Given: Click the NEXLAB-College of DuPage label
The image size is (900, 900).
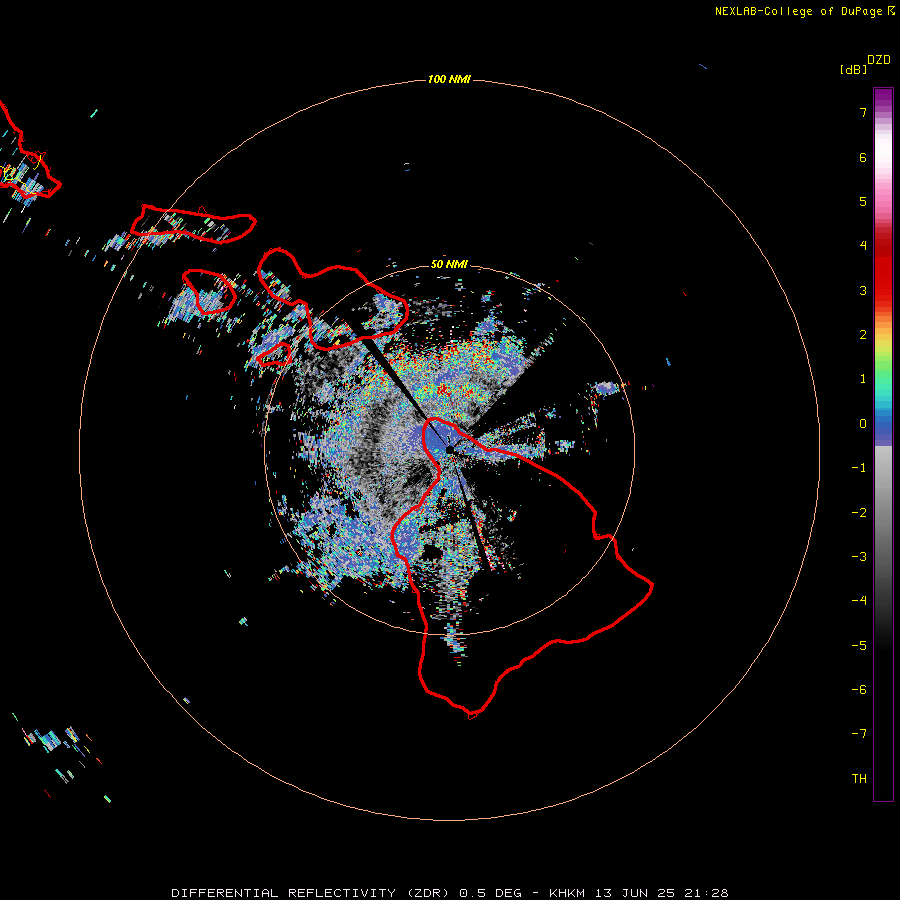Looking at the screenshot, I should click(x=798, y=11).
